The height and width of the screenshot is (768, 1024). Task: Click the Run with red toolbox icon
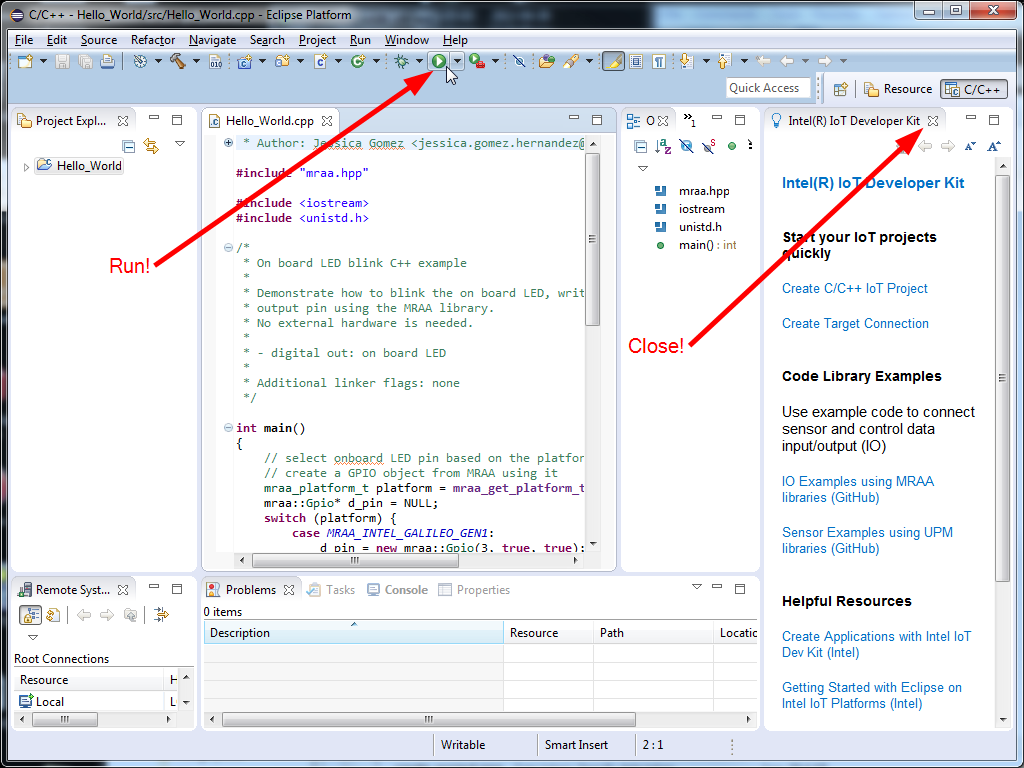click(477, 61)
